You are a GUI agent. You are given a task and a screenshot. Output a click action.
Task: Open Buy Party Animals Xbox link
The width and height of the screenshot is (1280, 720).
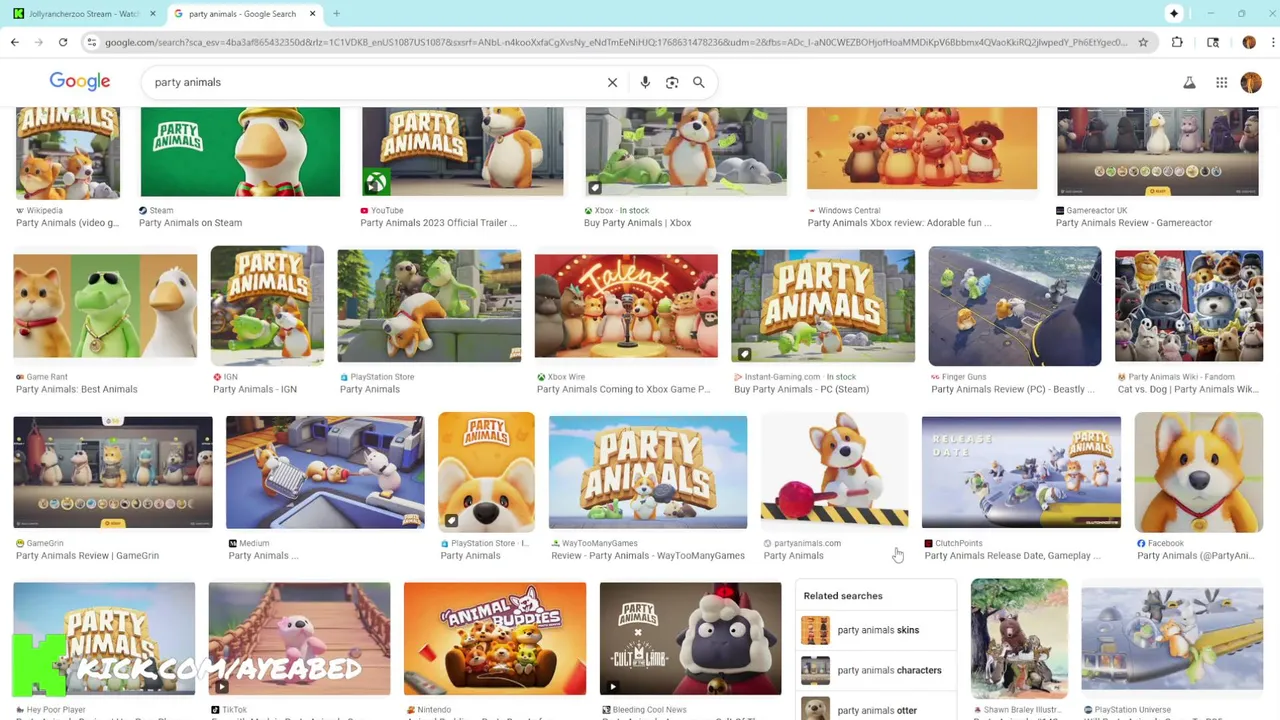coord(637,223)
